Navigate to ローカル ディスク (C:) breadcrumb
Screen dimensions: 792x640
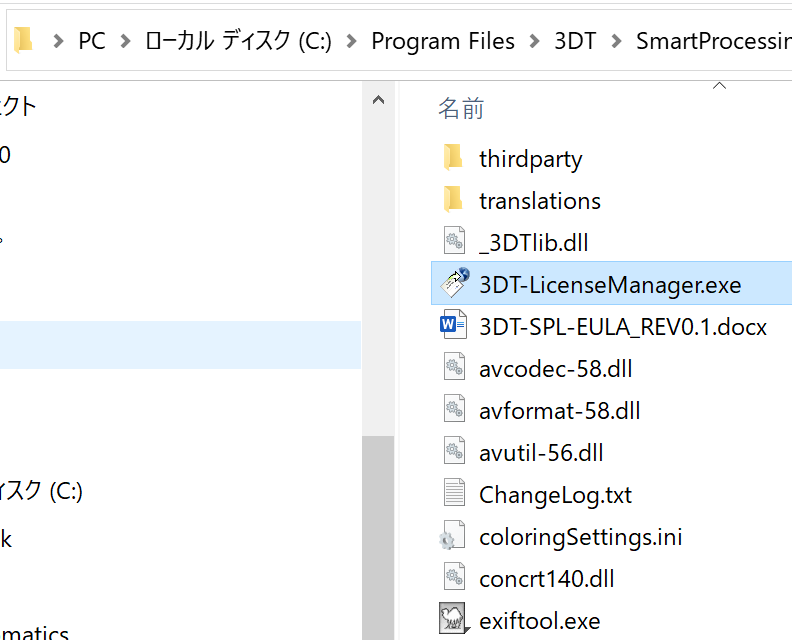click(x=238, y=41)
